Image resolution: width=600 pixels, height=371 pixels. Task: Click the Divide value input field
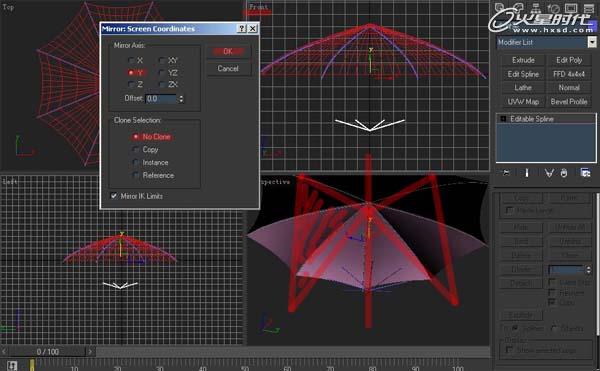[567, 270]
